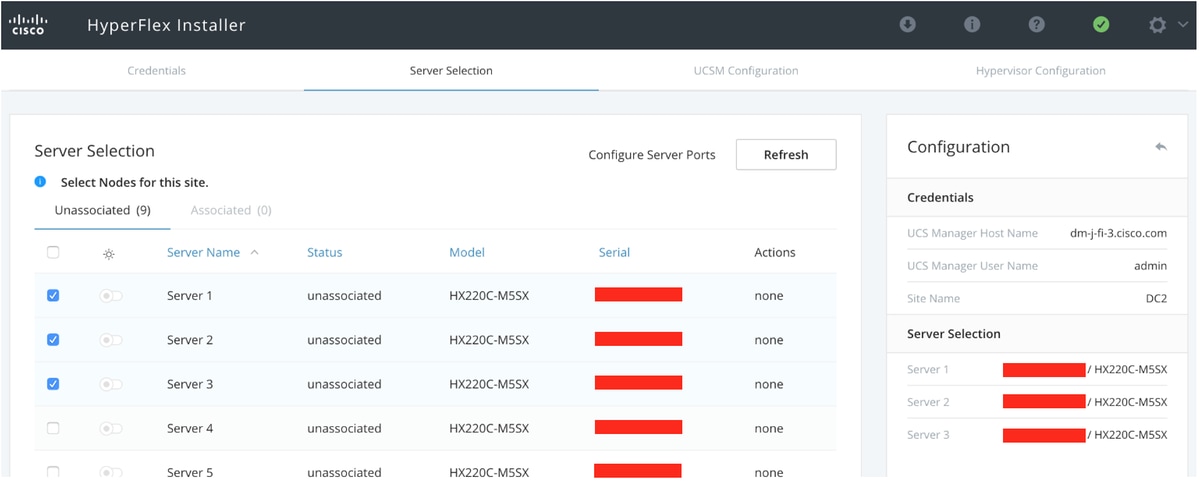Click the Server 1 name cell
Image resolution: width=1200 pixels, height=482 pixels.
pyautogui.click(x=190, y=296)
